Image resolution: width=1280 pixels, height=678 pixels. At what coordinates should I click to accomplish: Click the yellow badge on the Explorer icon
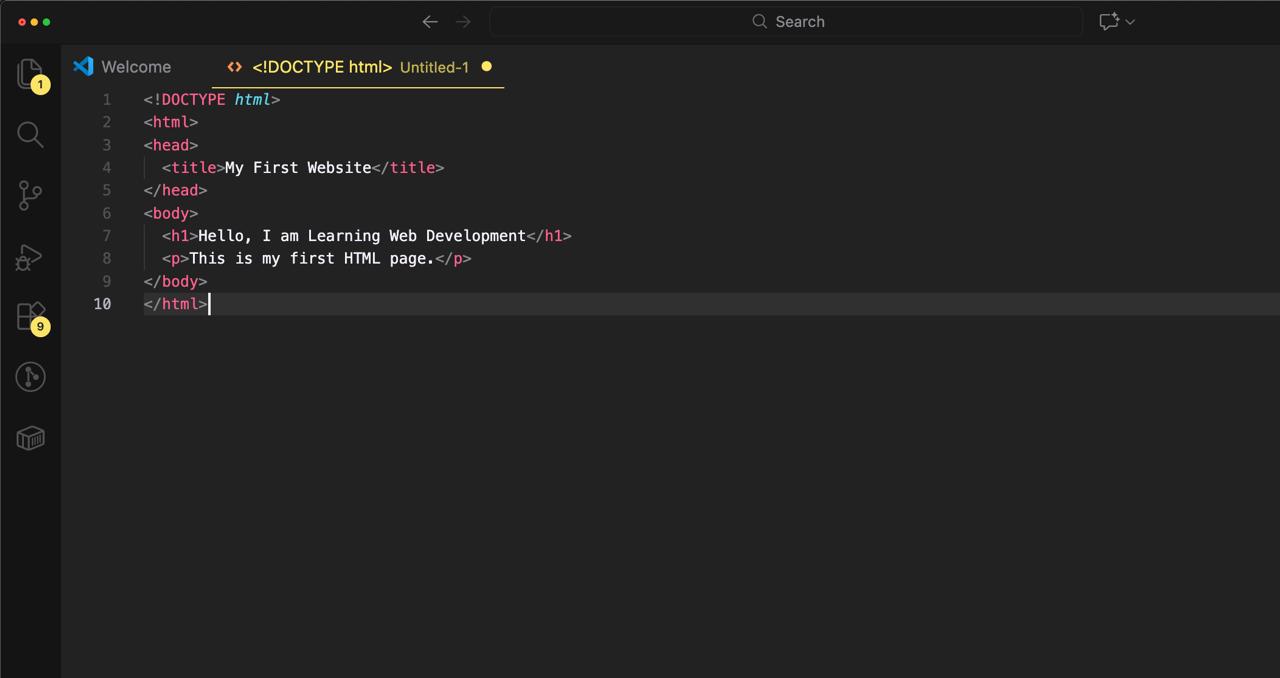(x=40, y=85)
